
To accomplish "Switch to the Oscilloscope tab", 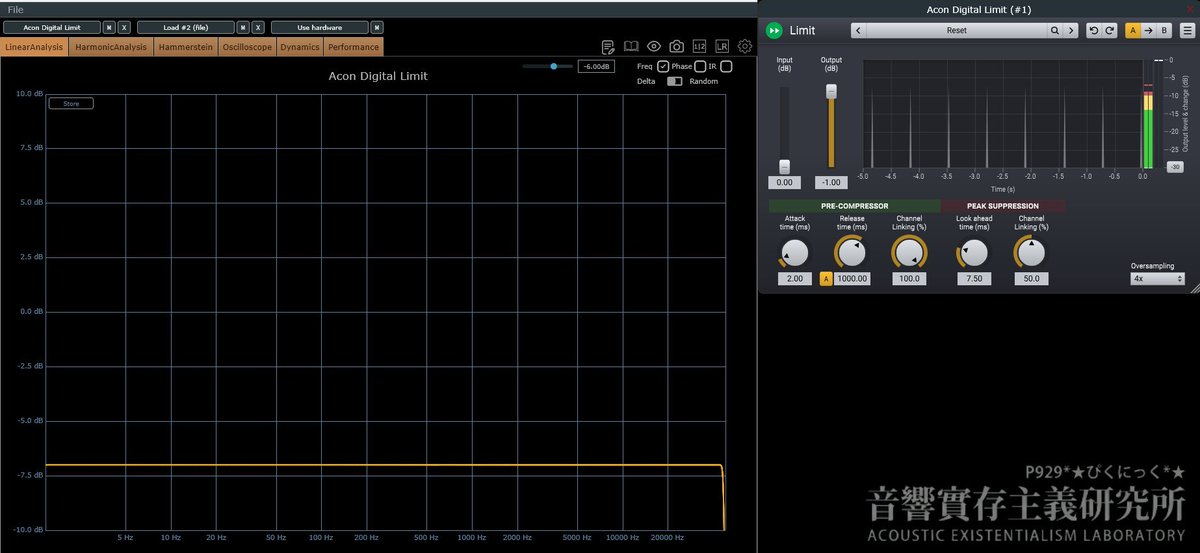I will point(247,47).
